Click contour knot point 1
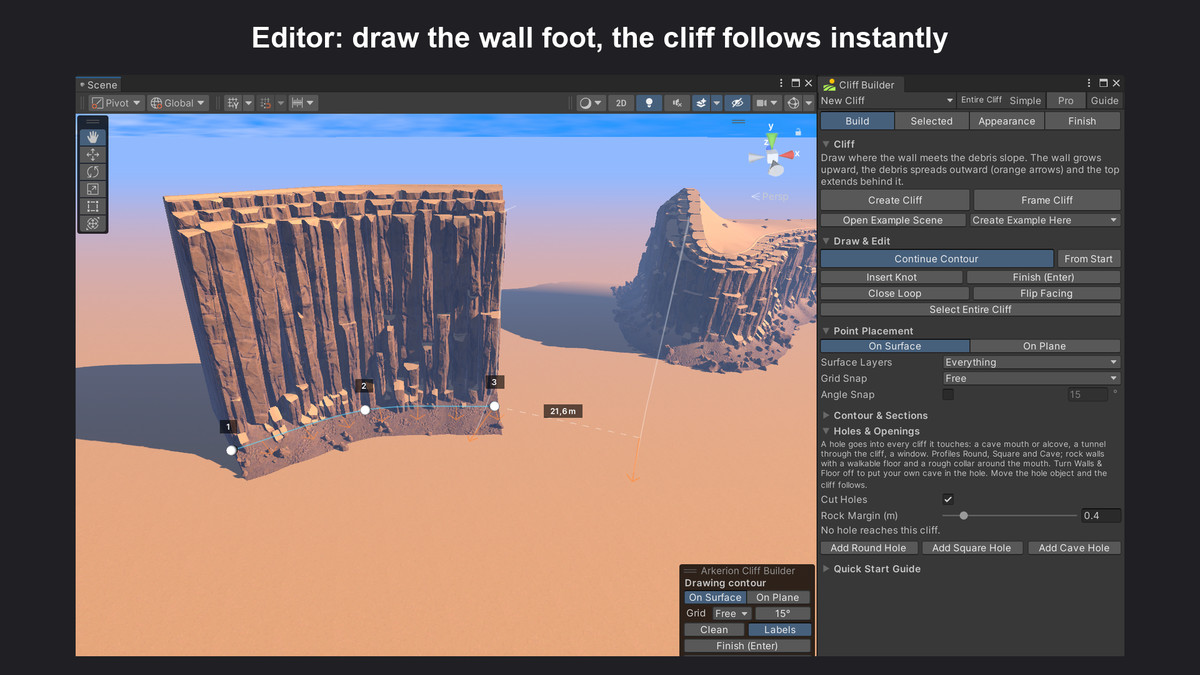Image resolution: width=1200 pixels, height=675 pixels. (x=232, y=450)
